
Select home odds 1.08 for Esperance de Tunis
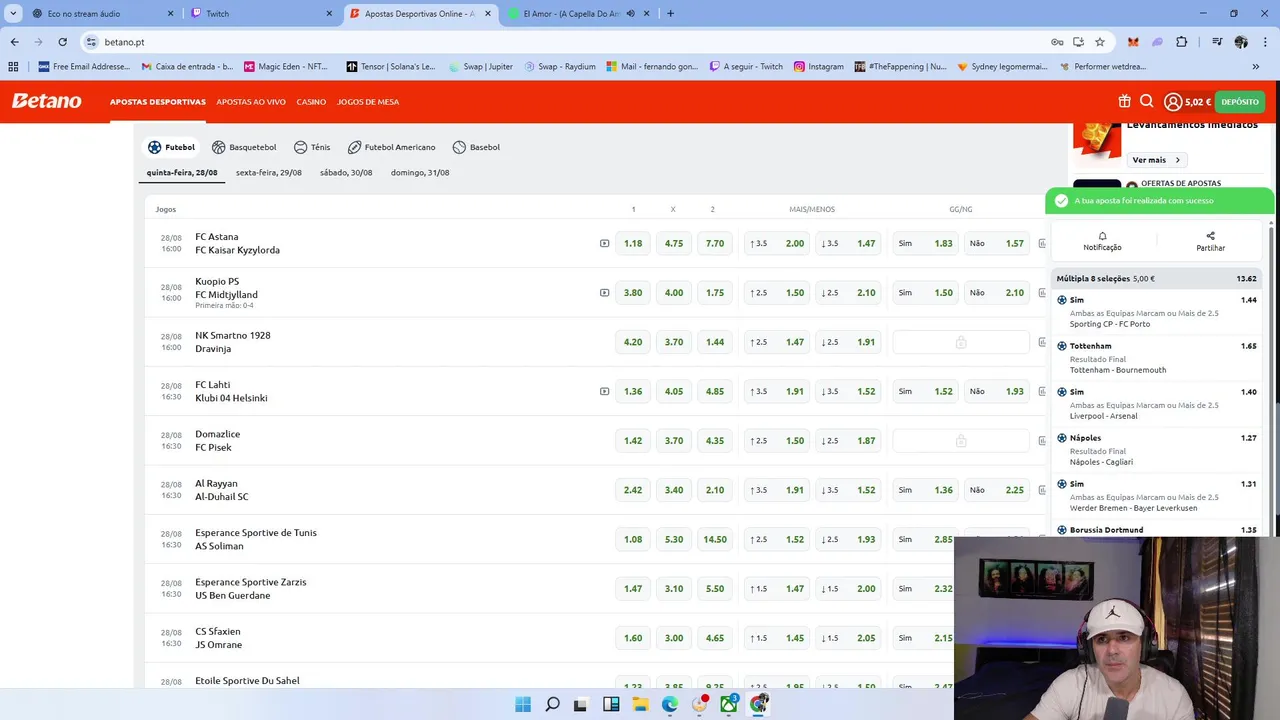[633, 539]
